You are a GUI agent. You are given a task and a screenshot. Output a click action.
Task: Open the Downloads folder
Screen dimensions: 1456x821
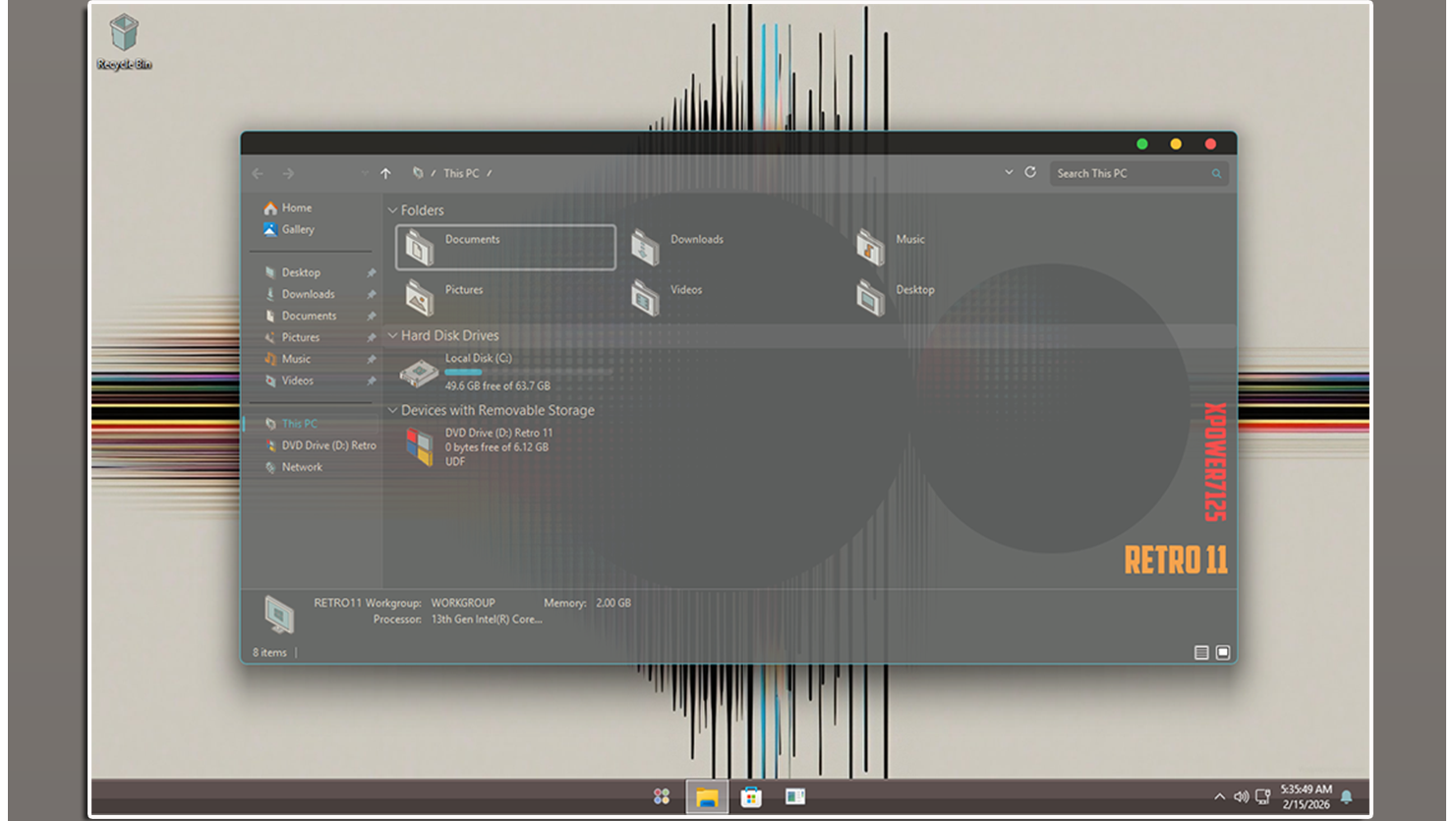click(646, 247)
